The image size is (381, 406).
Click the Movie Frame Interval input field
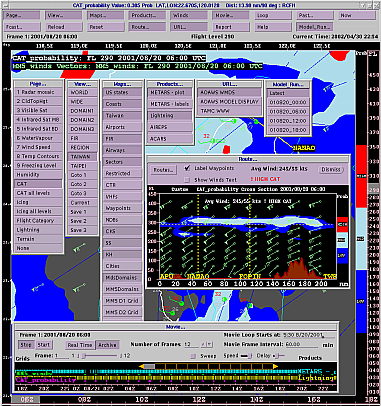coord(302,344)
